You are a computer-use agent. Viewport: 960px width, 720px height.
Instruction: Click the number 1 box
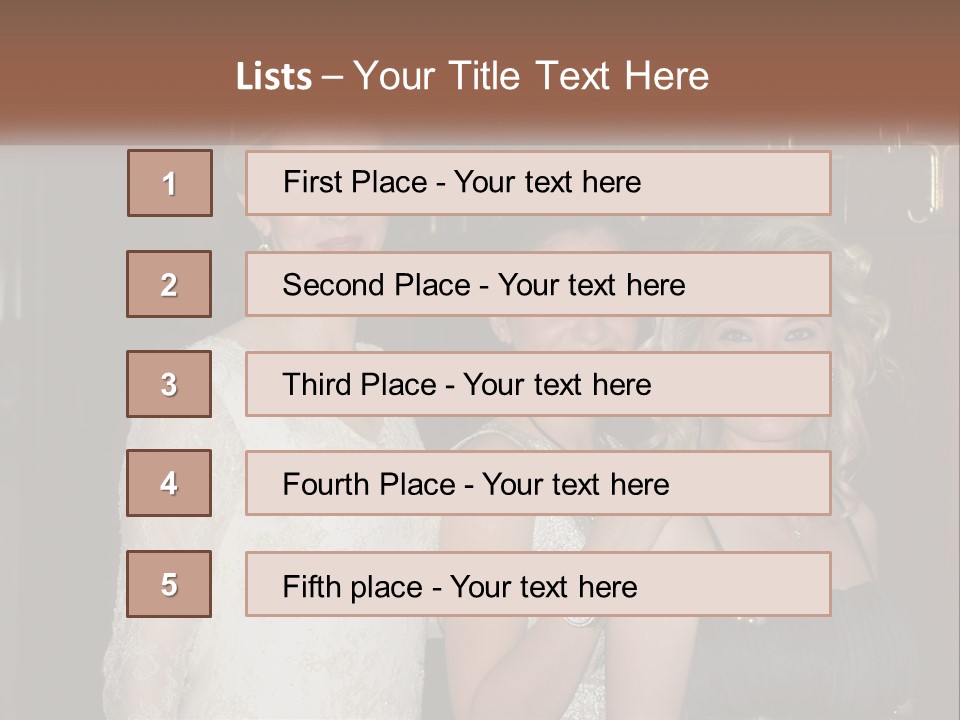[x=170, y=183]
